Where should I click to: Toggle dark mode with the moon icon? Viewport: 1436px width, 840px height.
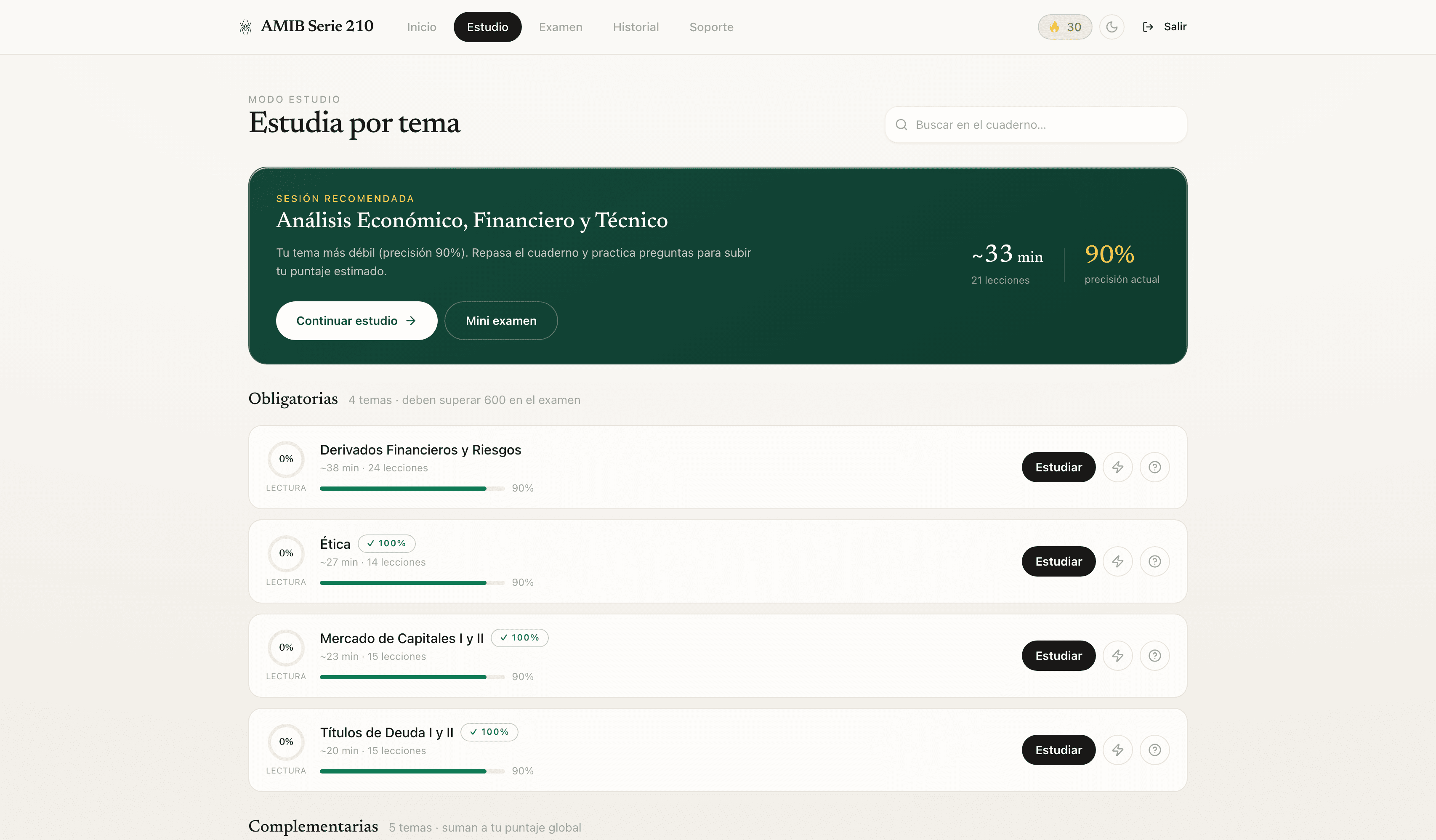tap(1111, 27)
